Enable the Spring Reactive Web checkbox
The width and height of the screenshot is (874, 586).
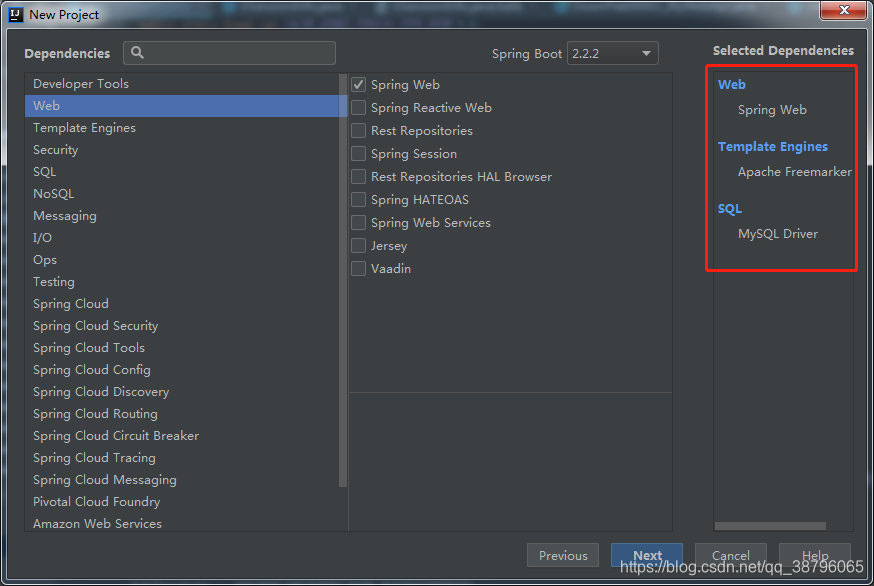358,108
